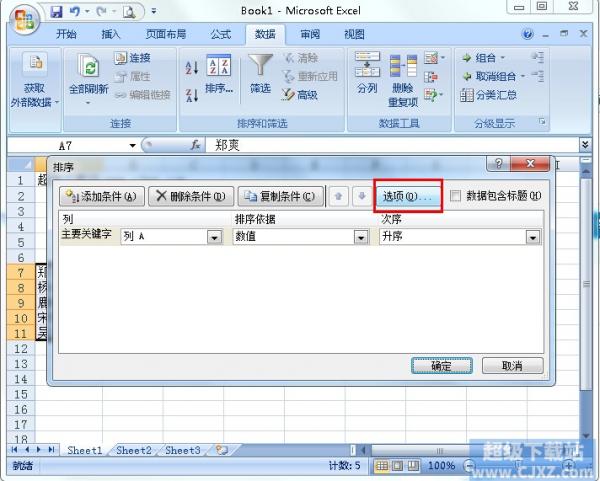
Task: Insert new worksheet tab icon
Action: [x=222, y=450]
